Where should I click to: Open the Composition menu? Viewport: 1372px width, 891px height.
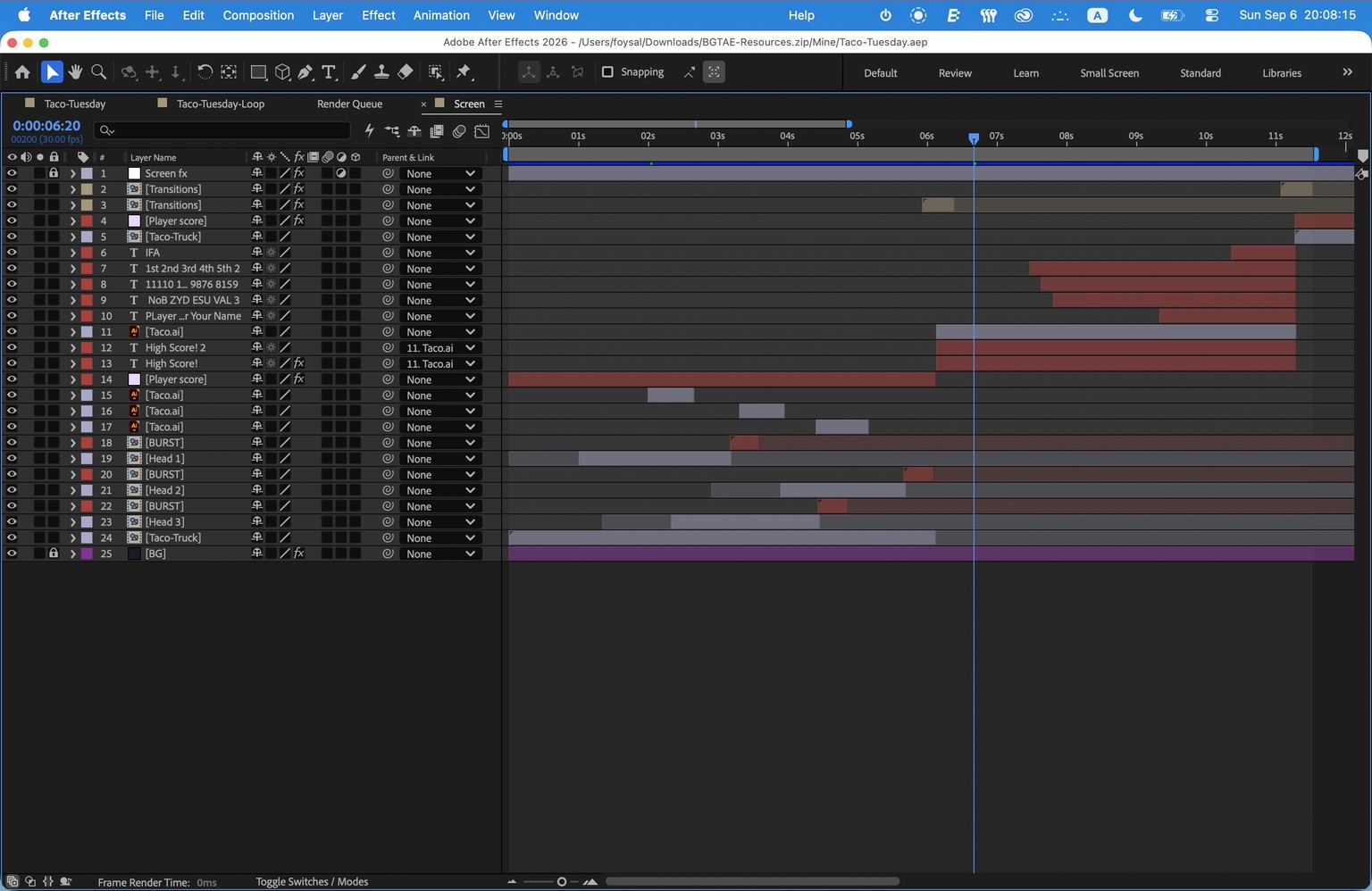pyautogui.click(x=258, y=15)
